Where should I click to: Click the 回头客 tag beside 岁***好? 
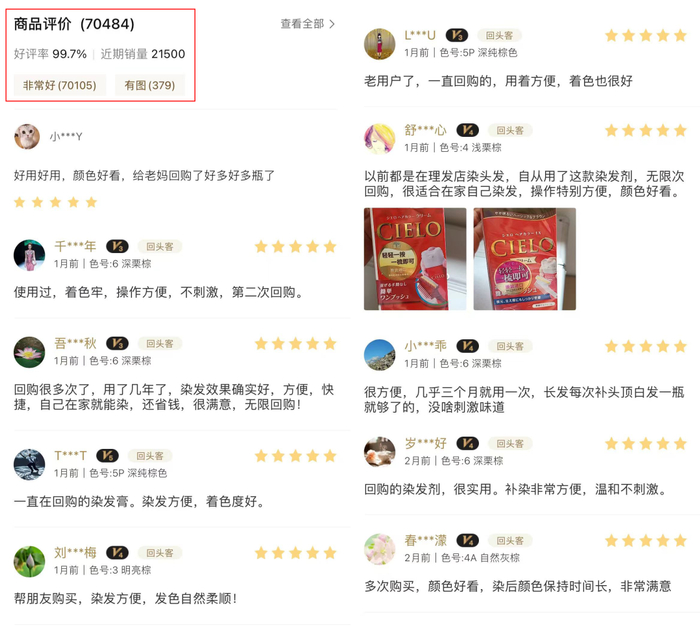pyautogui.click(x=510, y=444)
